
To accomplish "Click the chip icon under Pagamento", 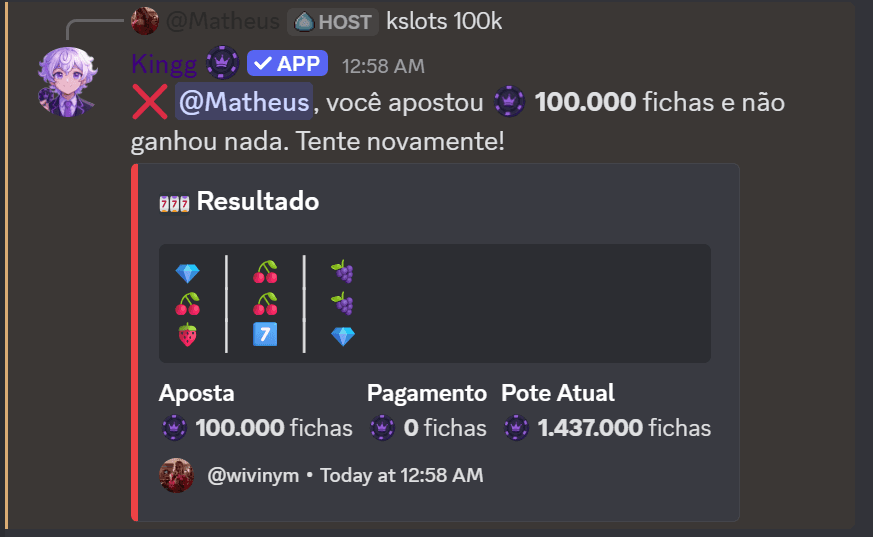I will (x=381, y=428).
